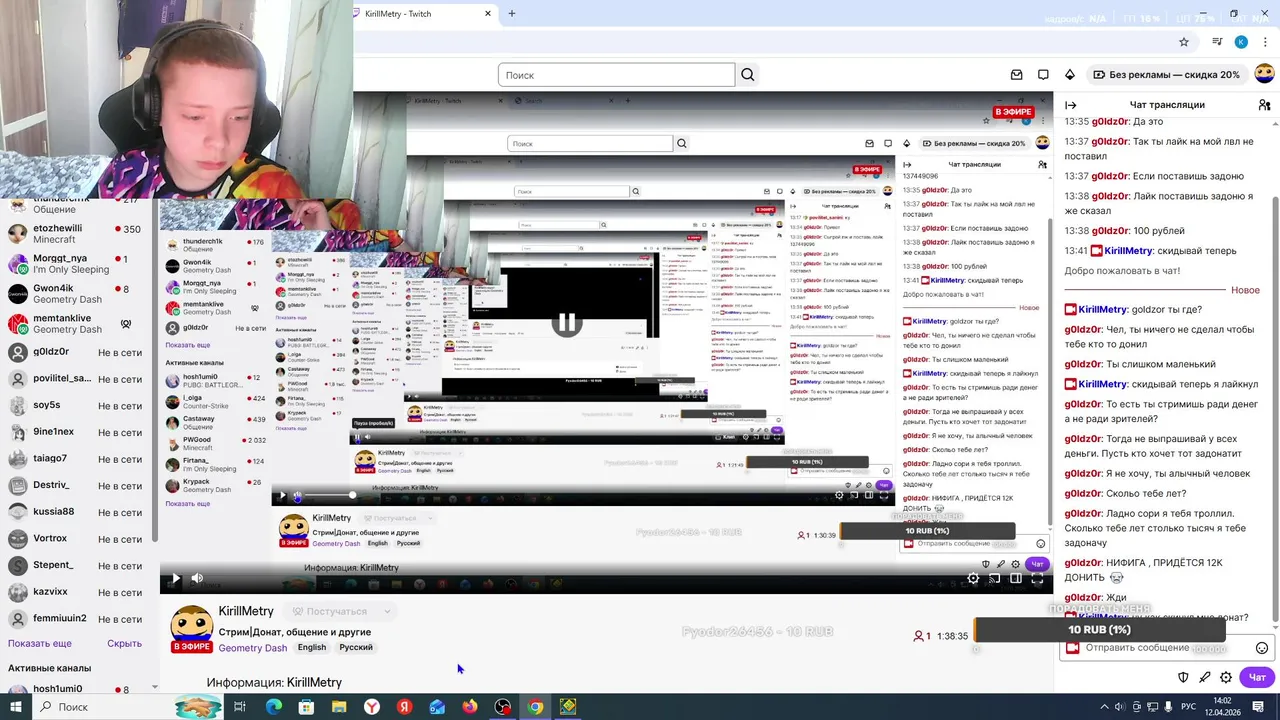
Task: Open the РУС language switcher
Action: (x=1189, y=707)
